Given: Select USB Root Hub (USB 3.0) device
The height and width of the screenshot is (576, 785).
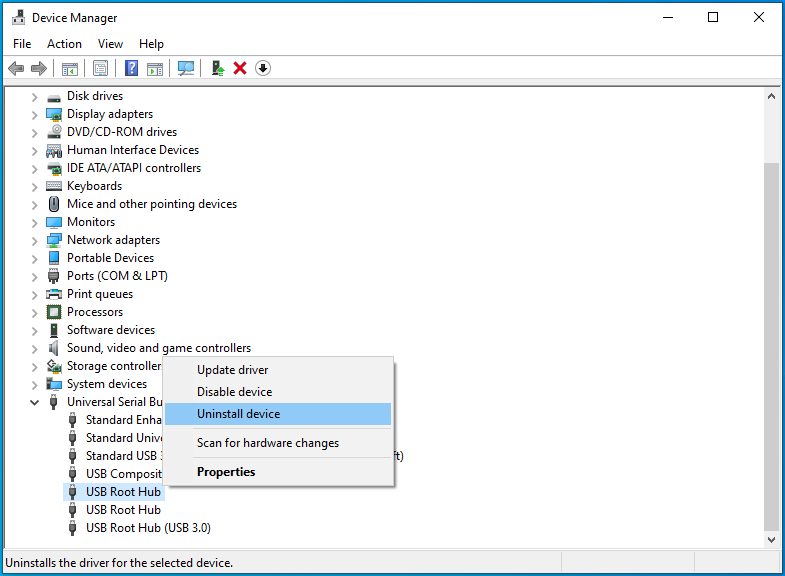Looking at the screenshot, I should [148, 528].
